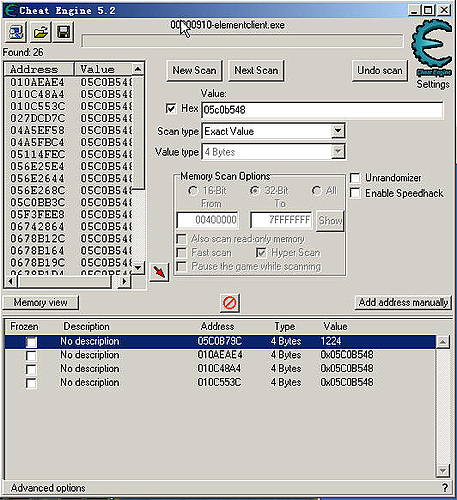The width and height of the screenshot is (457, 500).
Task: Click the red arrow add-to-list icon
Action: tap(159, 272)
